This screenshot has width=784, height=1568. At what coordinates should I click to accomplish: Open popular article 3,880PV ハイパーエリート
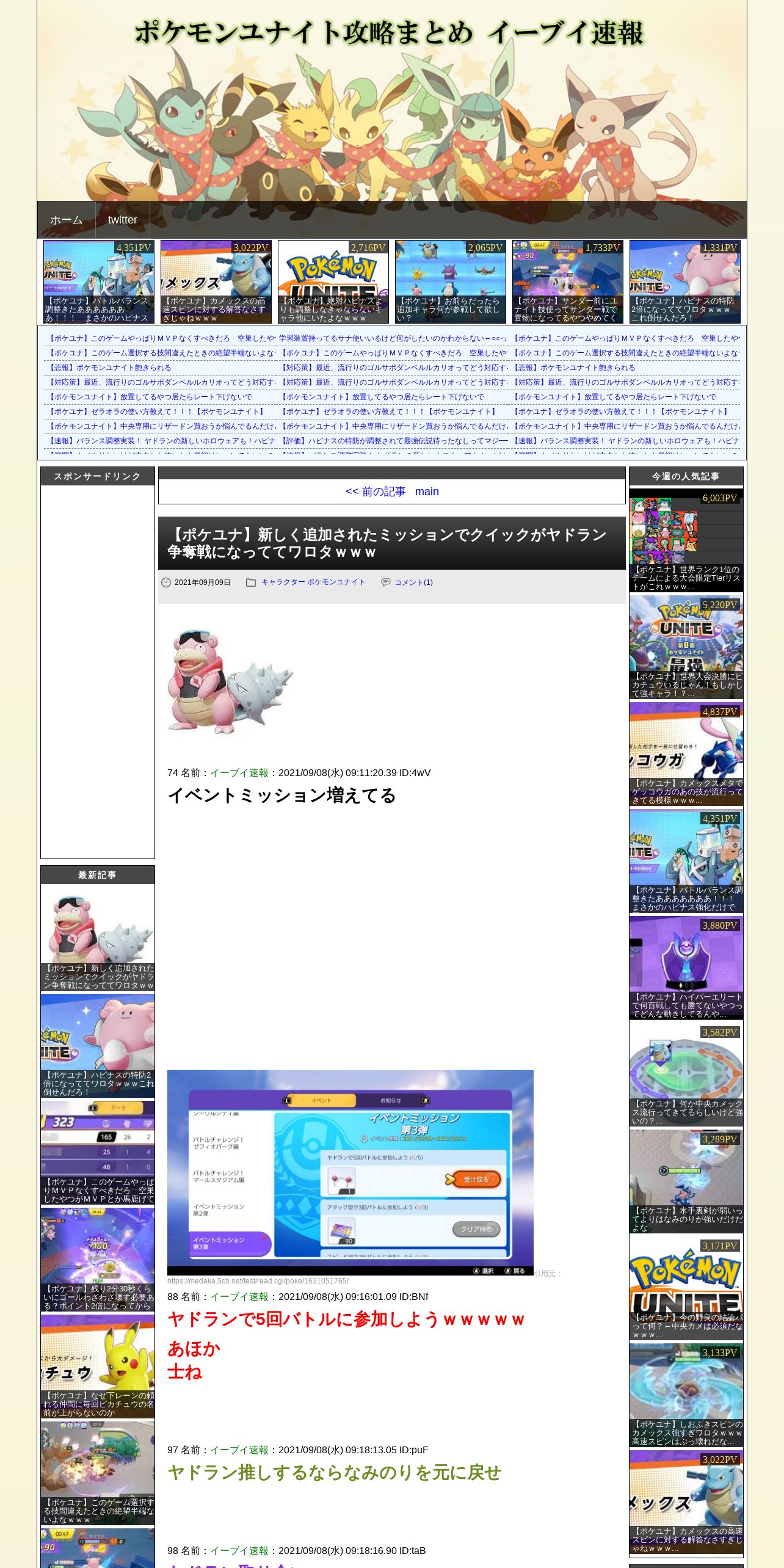(x=686, y=968)
